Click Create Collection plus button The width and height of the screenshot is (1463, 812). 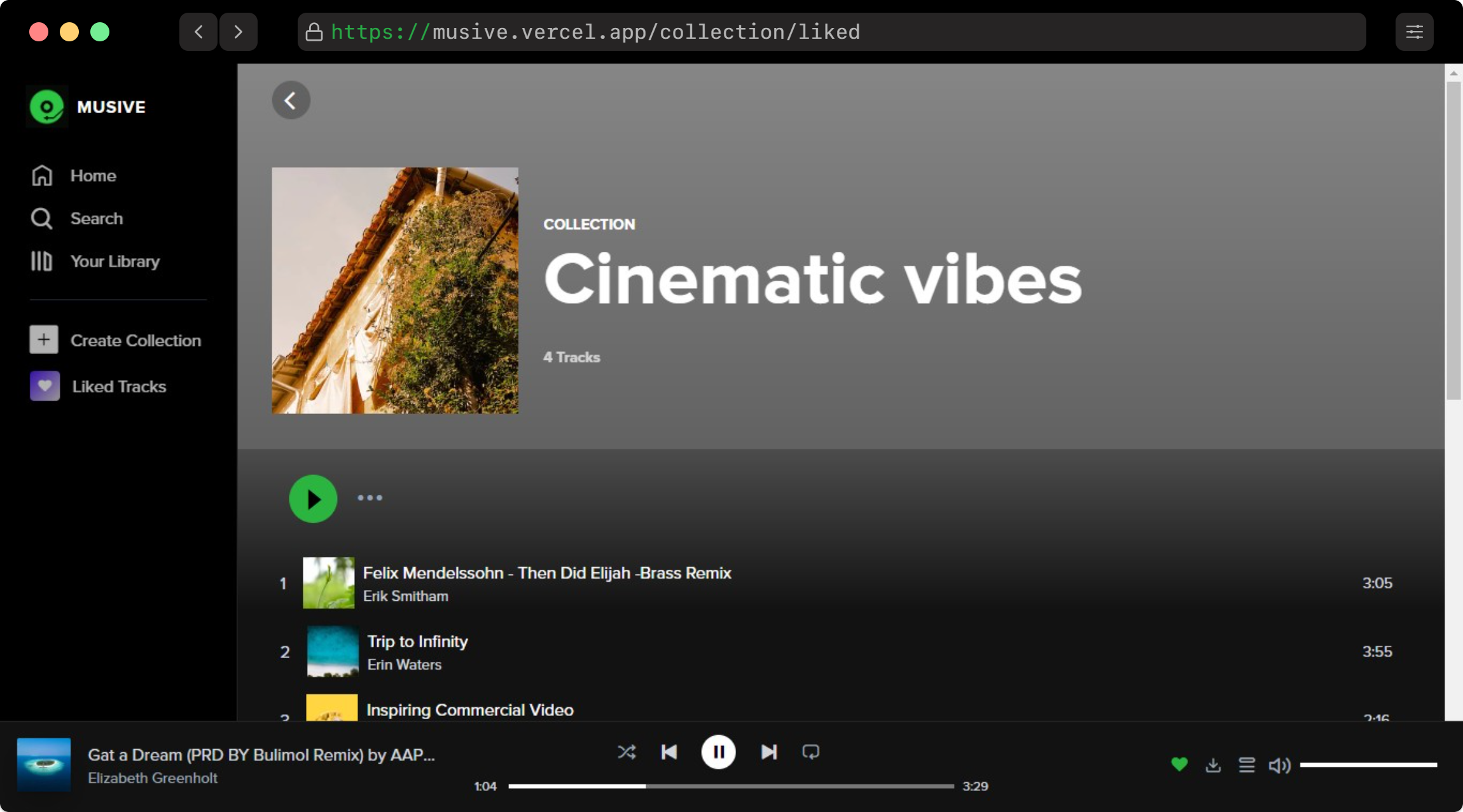pos(44,340)
